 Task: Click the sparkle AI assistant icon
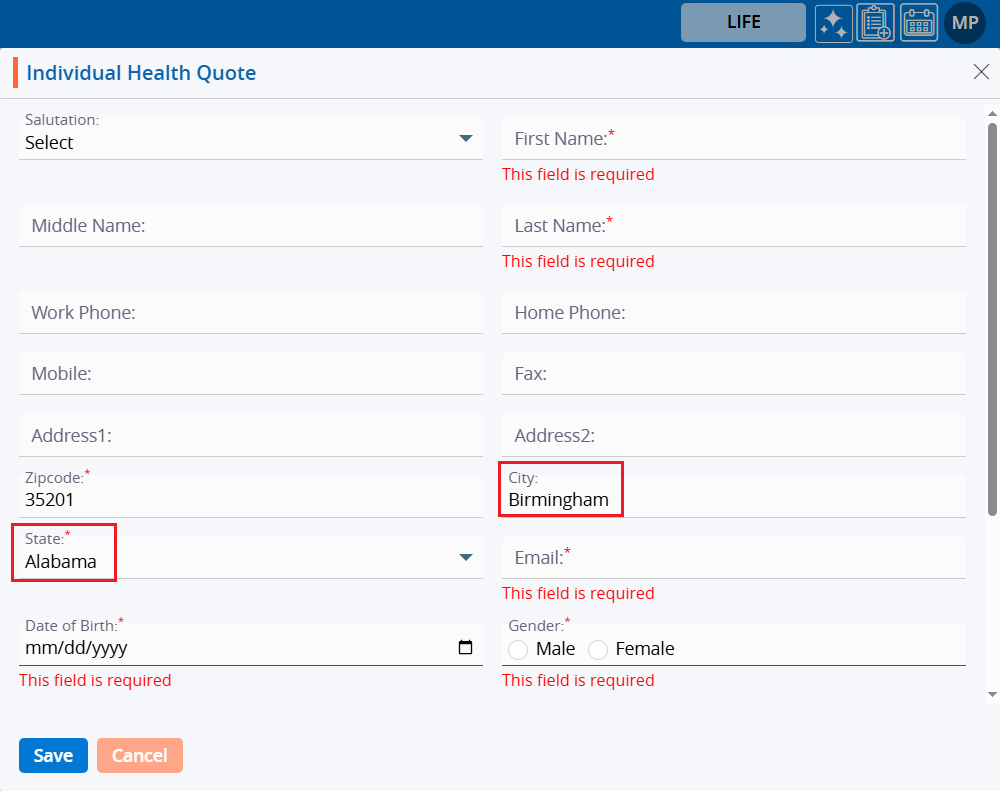pos(833,23)
